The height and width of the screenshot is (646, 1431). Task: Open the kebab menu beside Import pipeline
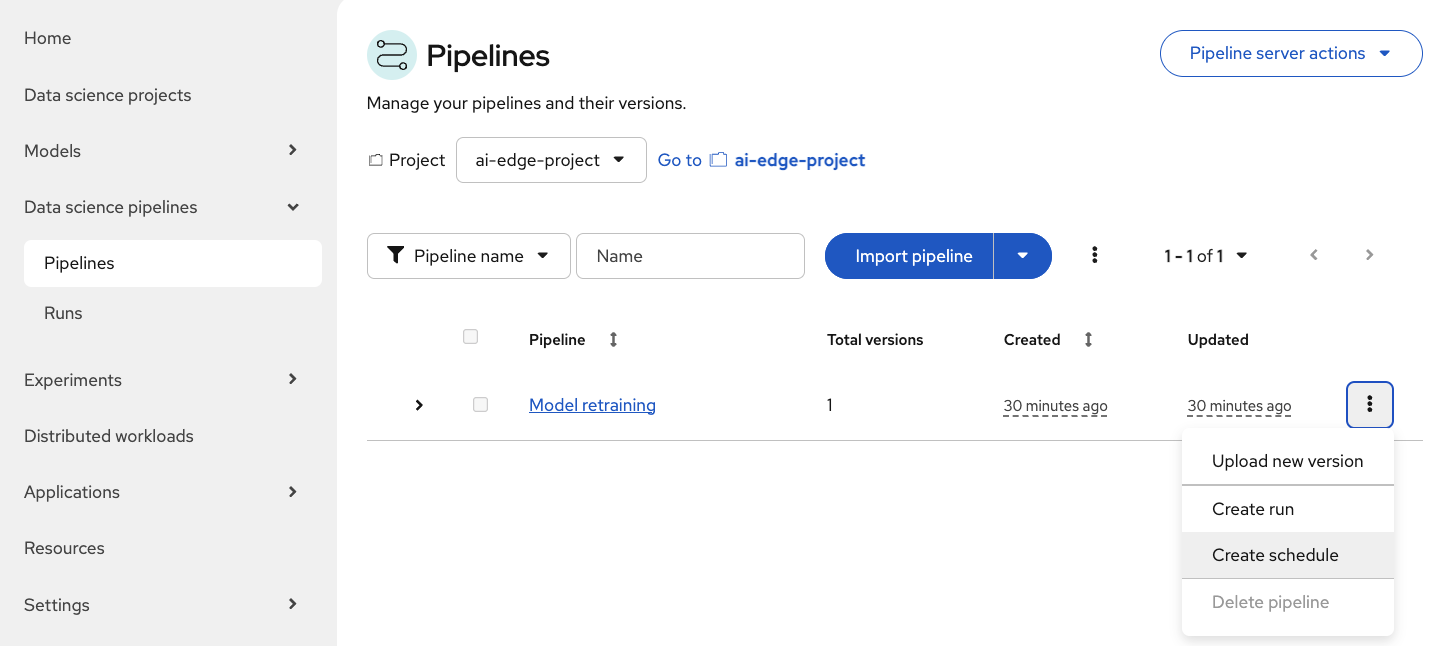click(1095, 256)
